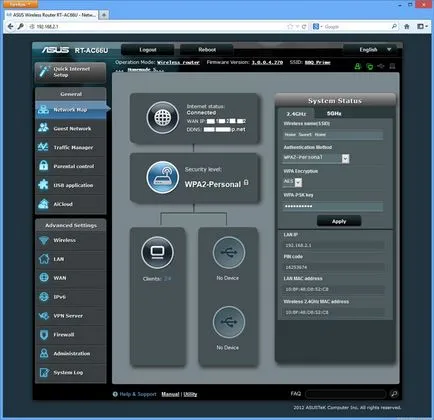Viewport: 434px width, 420px height.
Task: Select the router security level icon
Action: pos(163,177)
